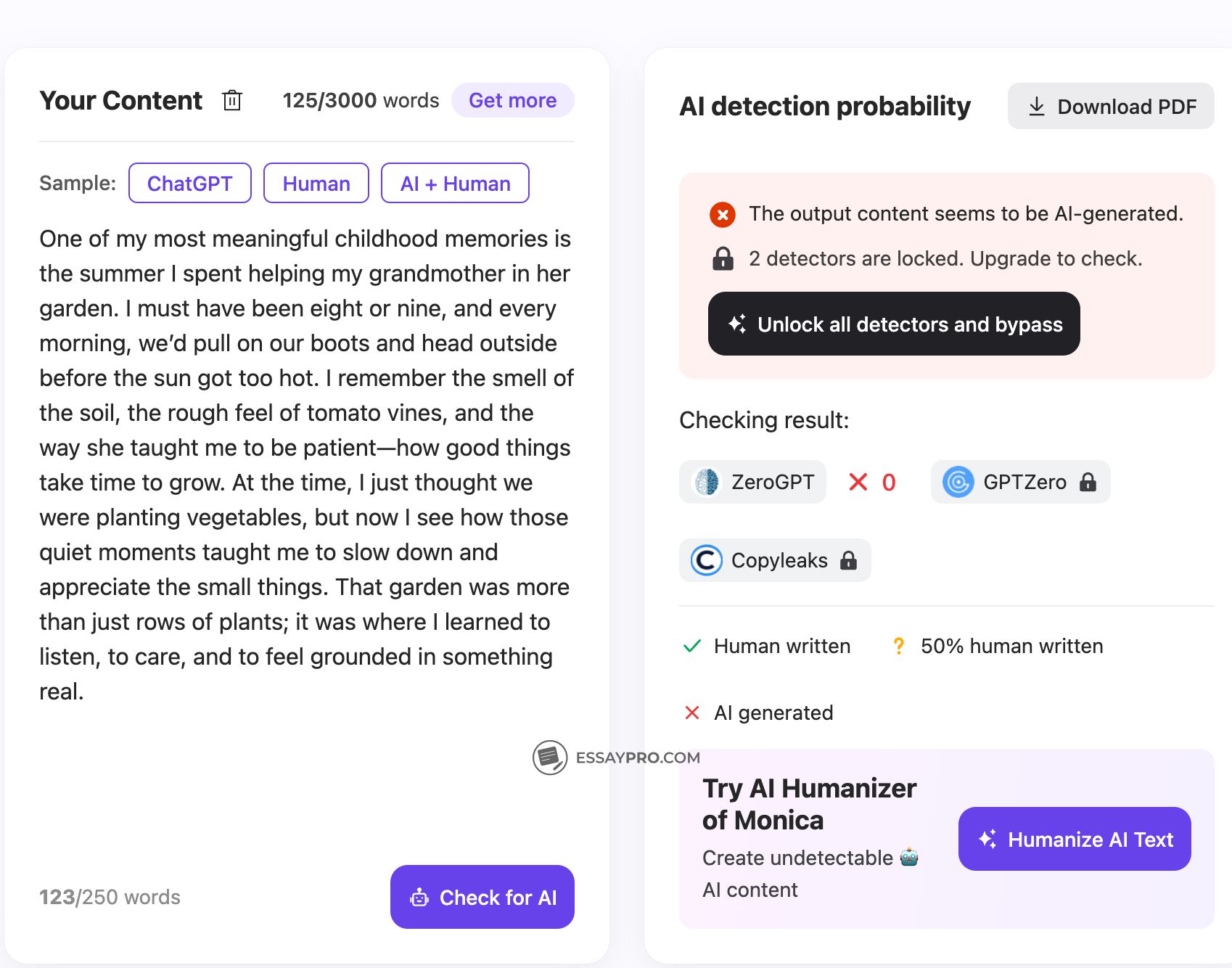Load the ChatGPT sample text

pos(190,184)
